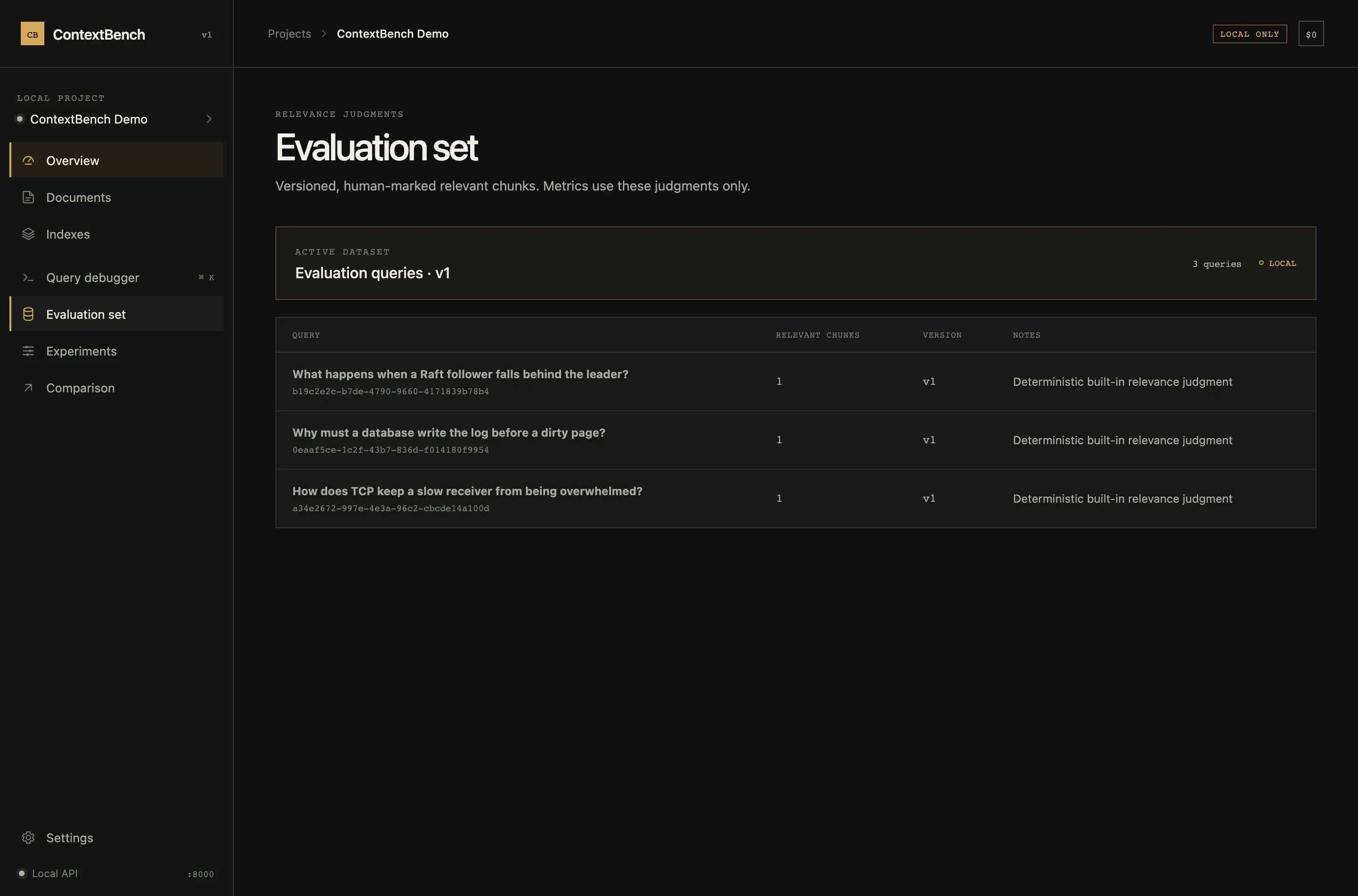This screenshot has height=896, width=1358.
Task: Open the Query debugger page
Action: (116, 278)
